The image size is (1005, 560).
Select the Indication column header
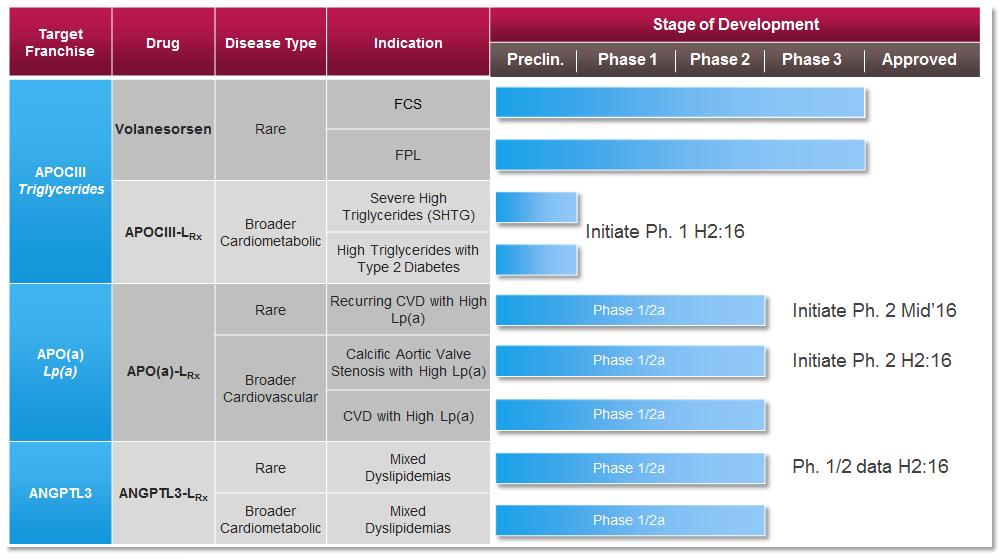click(x=408, y=43)
